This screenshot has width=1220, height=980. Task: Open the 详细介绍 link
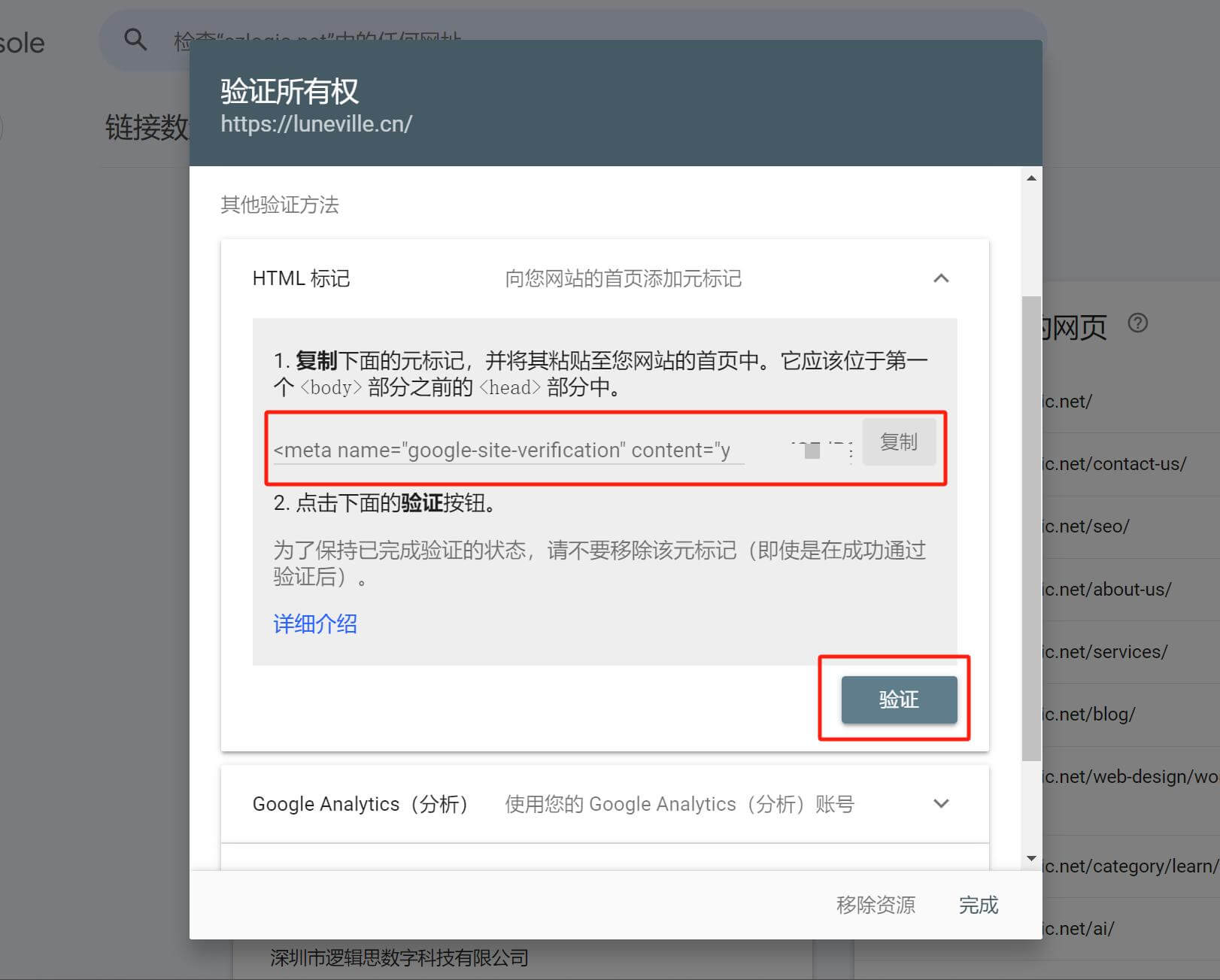314,624
